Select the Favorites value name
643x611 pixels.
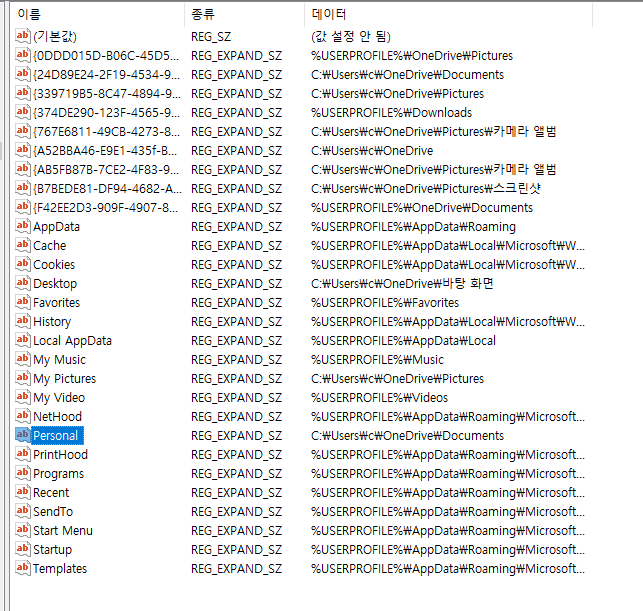point(57,303)
